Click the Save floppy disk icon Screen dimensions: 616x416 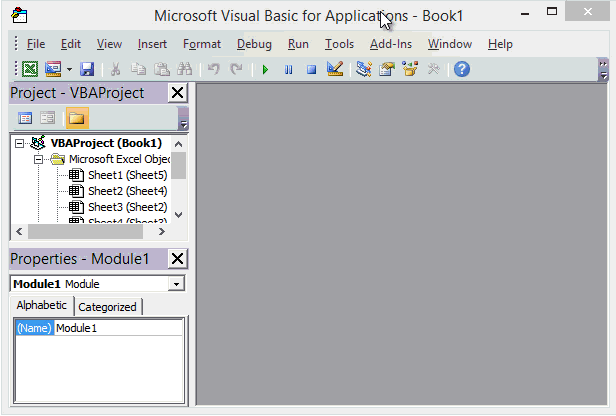pyautogui.click(x=87, y=70)
